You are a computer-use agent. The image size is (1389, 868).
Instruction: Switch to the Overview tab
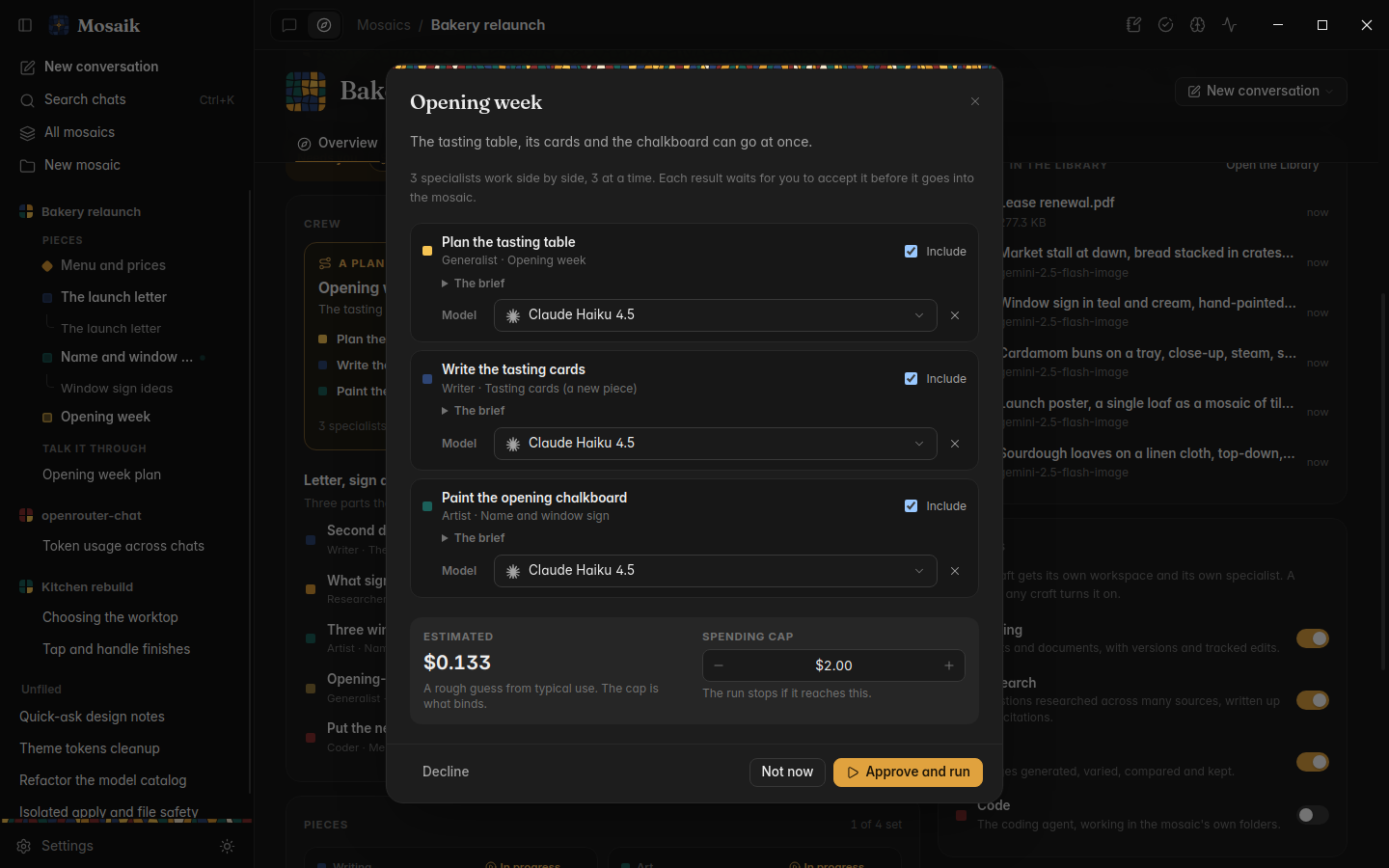(x=338, y=143)
